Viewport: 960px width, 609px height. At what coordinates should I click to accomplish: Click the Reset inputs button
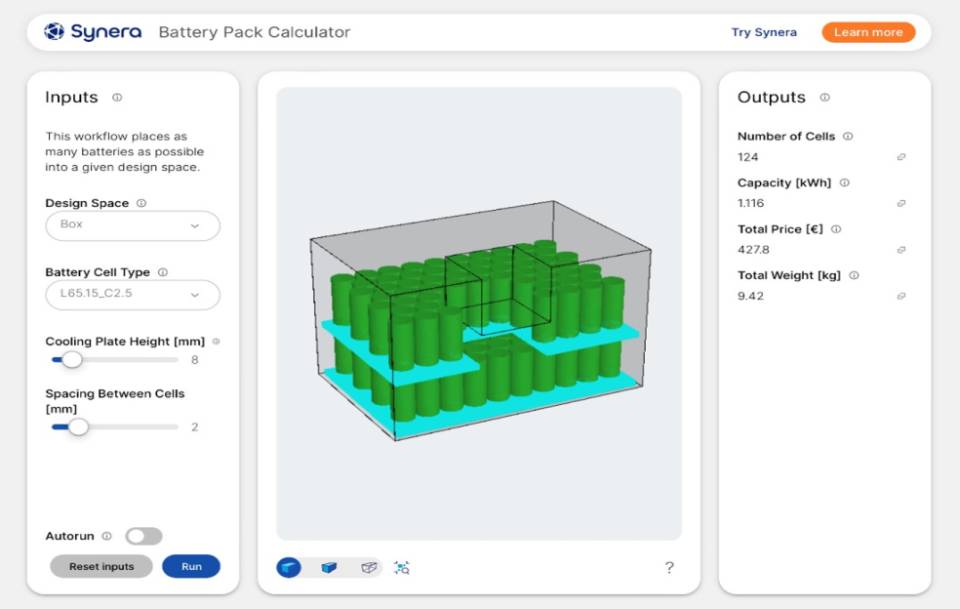102,567
